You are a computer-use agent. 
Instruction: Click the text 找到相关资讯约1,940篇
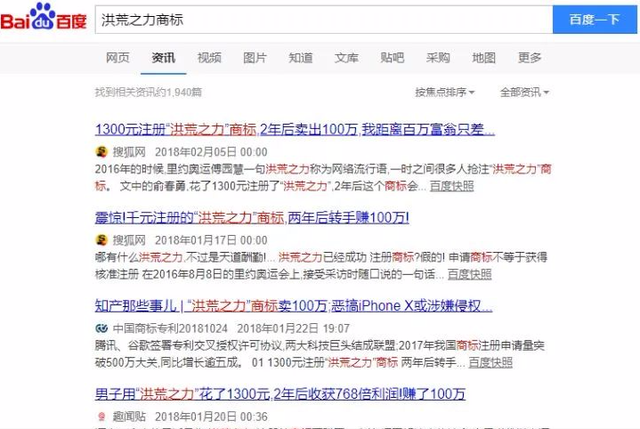(x=149, y=92)
